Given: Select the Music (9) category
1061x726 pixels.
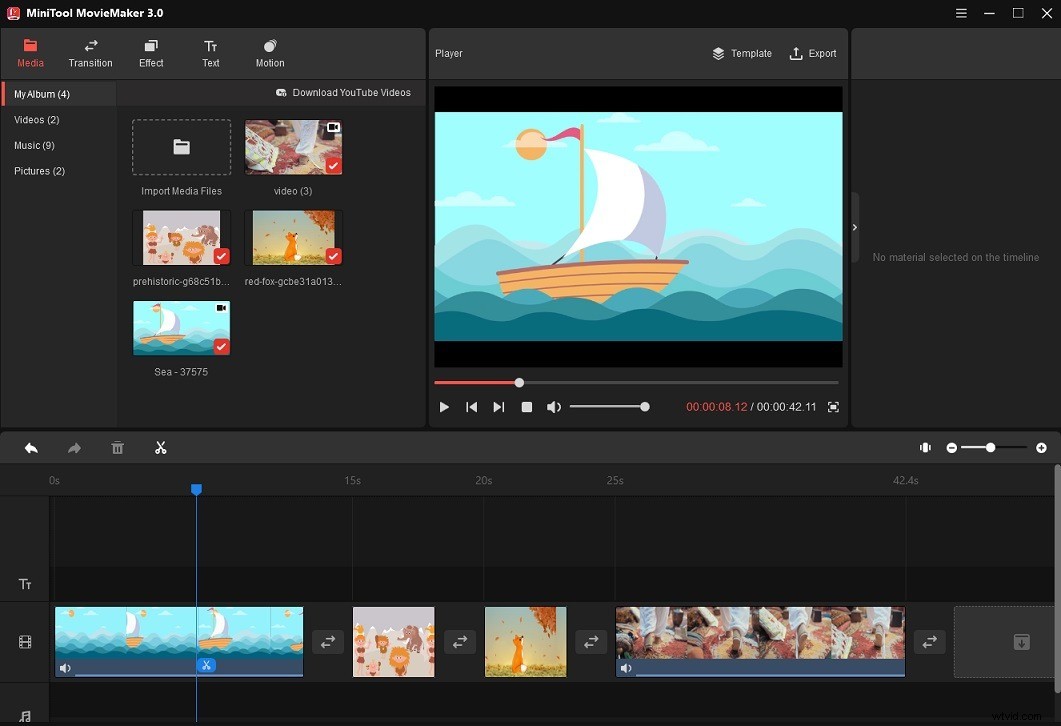Looking at the screenshot, I should (34, 145).
